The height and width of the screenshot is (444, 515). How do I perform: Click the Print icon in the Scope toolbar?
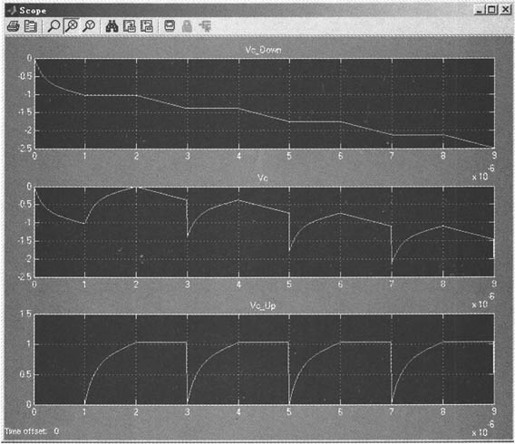pos(13,26)
